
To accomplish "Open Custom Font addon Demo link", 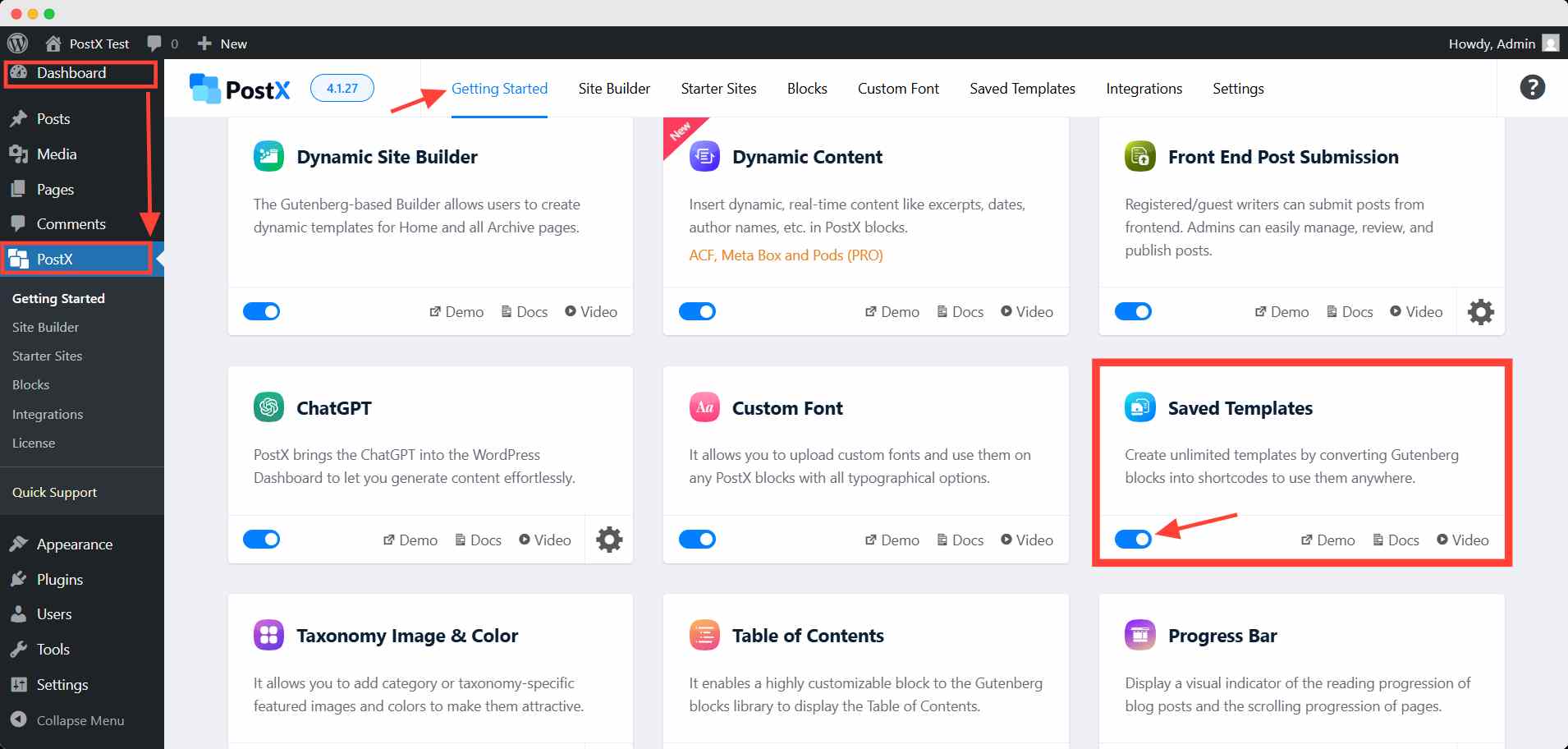I will point(892,540).
